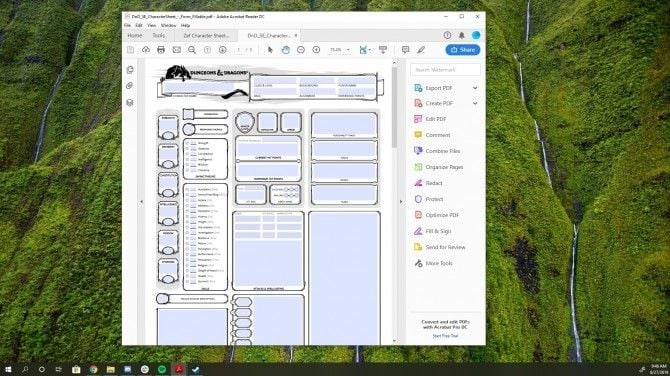The image size is (670, 376).
Task: Open the Fill & Sign tool
Action: coord(432,231)
